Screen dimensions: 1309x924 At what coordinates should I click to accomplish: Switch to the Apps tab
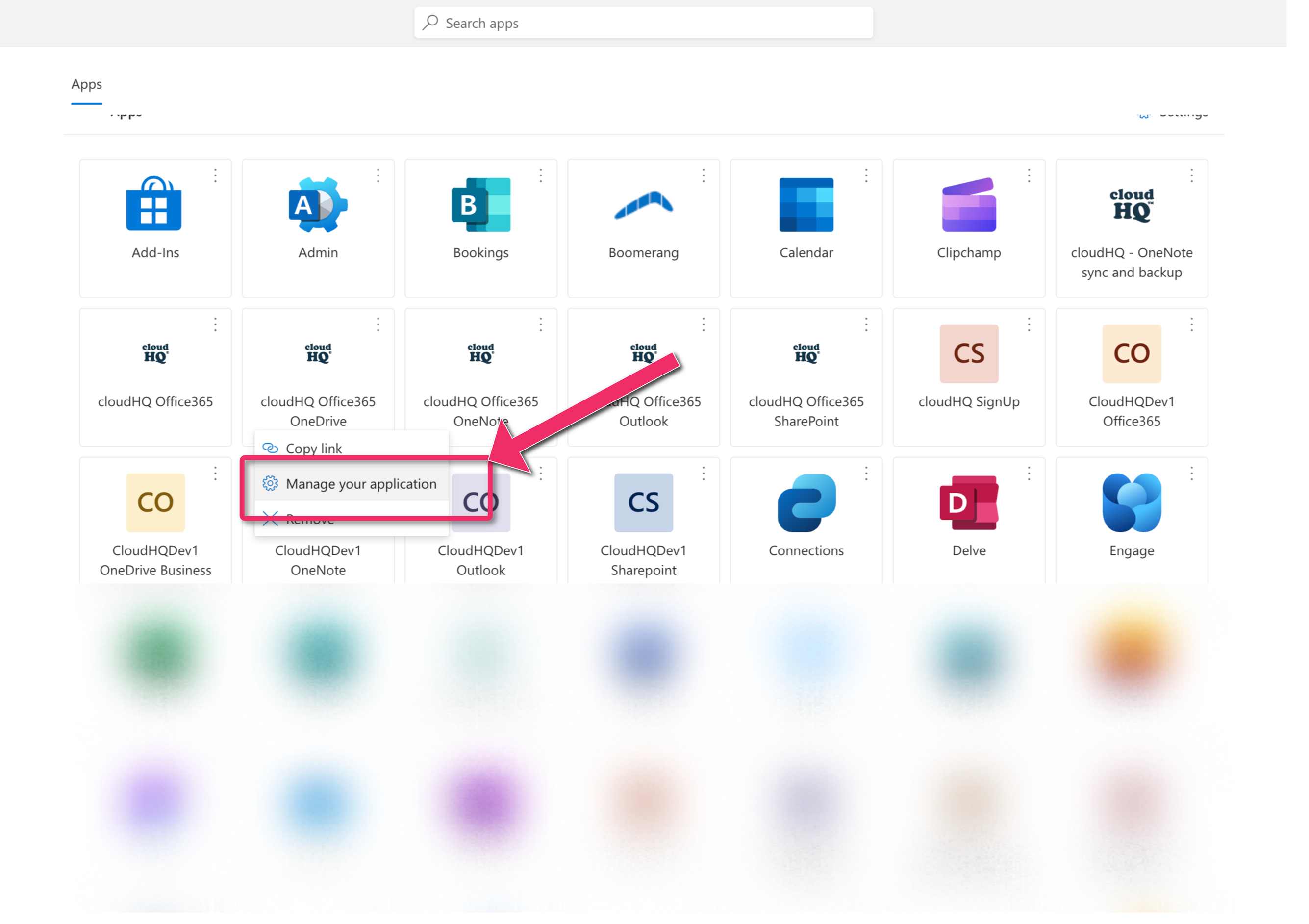[87, 84]
